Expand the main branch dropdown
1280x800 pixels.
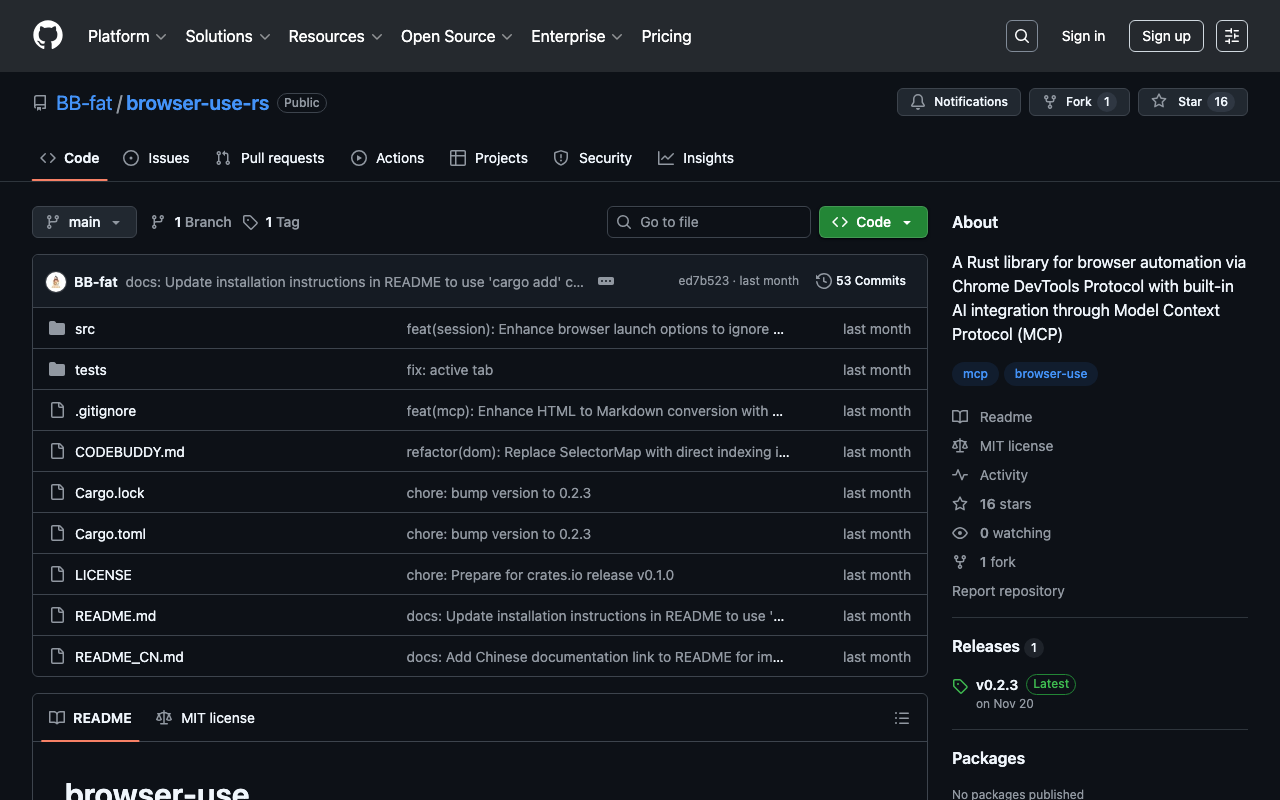click(x=84, y=222)
